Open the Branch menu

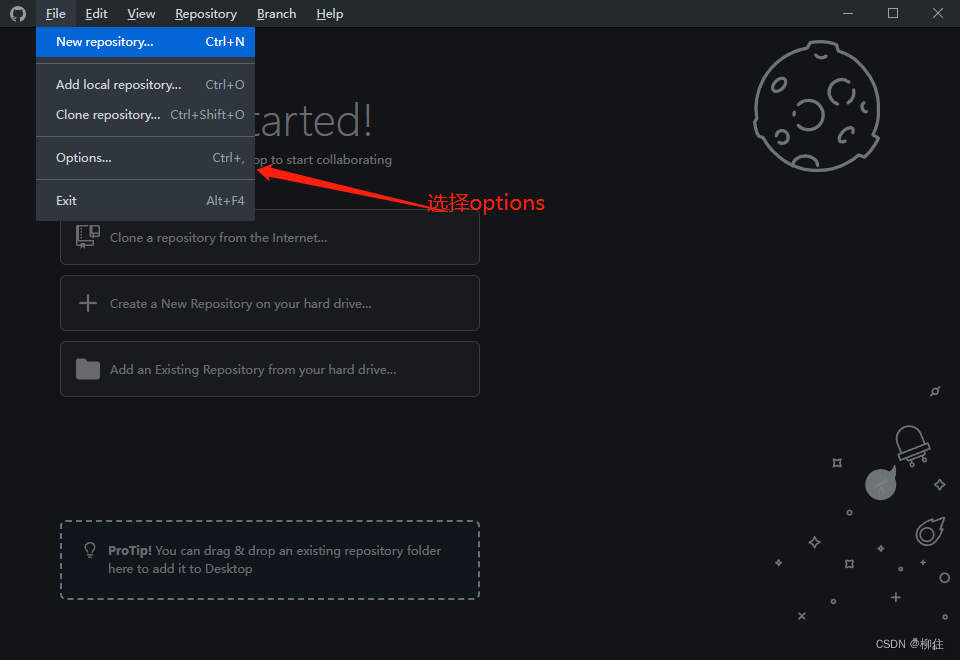(276, 13)
